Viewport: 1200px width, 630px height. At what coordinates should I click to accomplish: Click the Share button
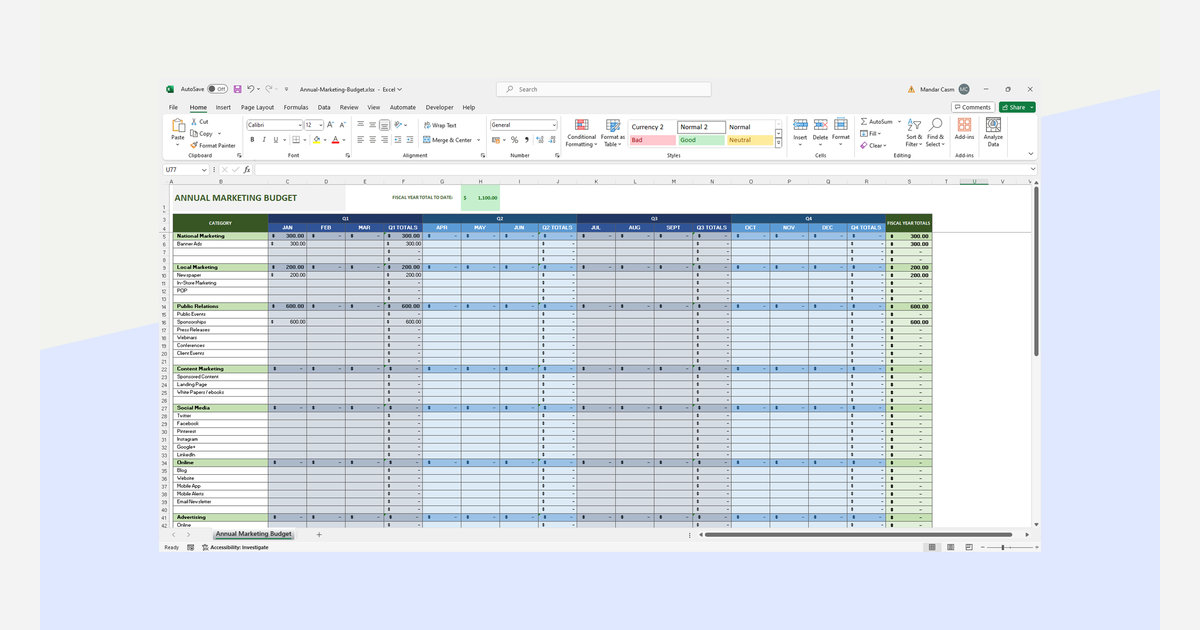pos(1016,107)
